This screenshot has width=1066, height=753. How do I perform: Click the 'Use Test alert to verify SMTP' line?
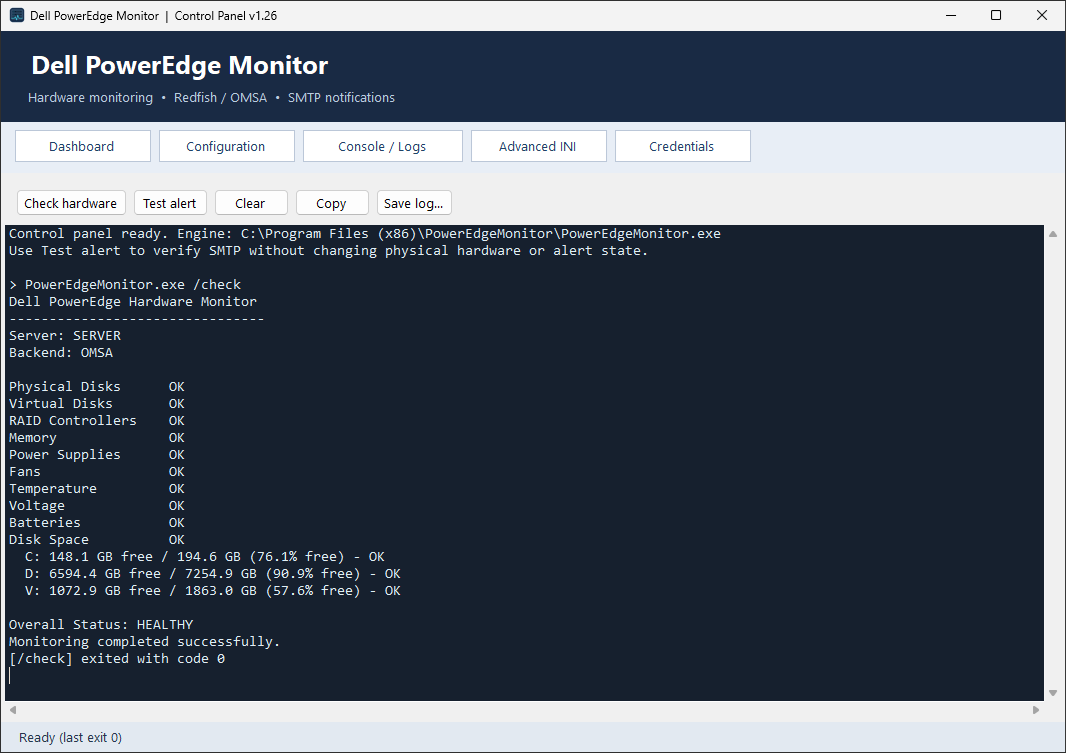click(x=328, y=250)
